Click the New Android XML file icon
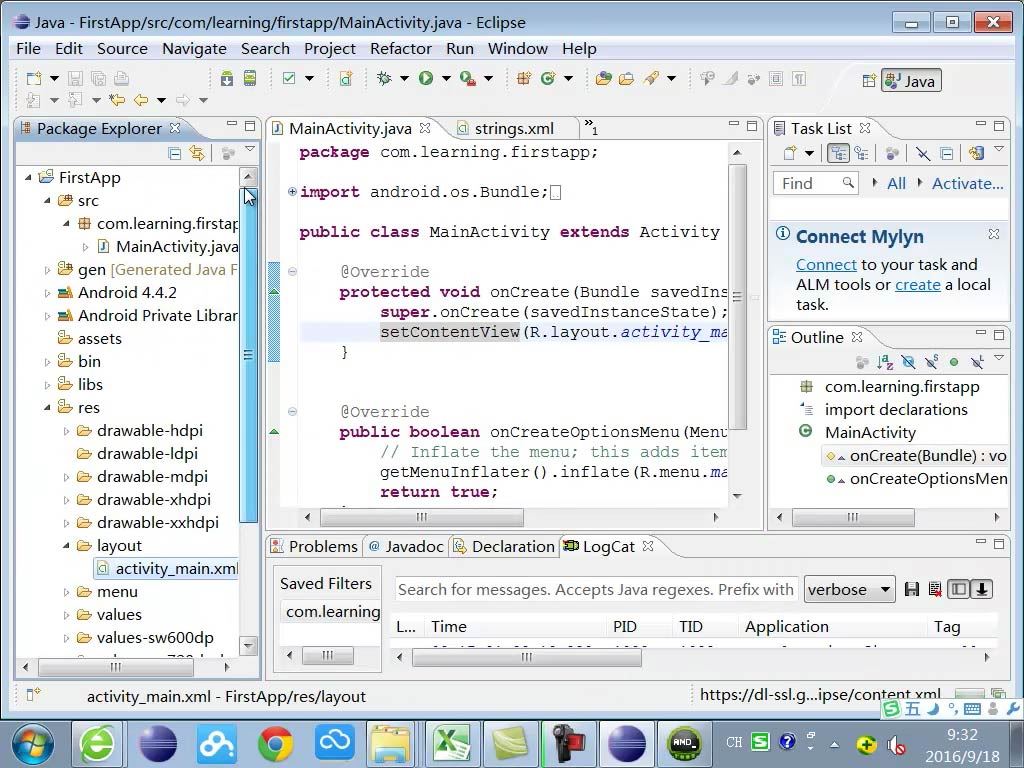1024x768 pixels. pos(346,79)
